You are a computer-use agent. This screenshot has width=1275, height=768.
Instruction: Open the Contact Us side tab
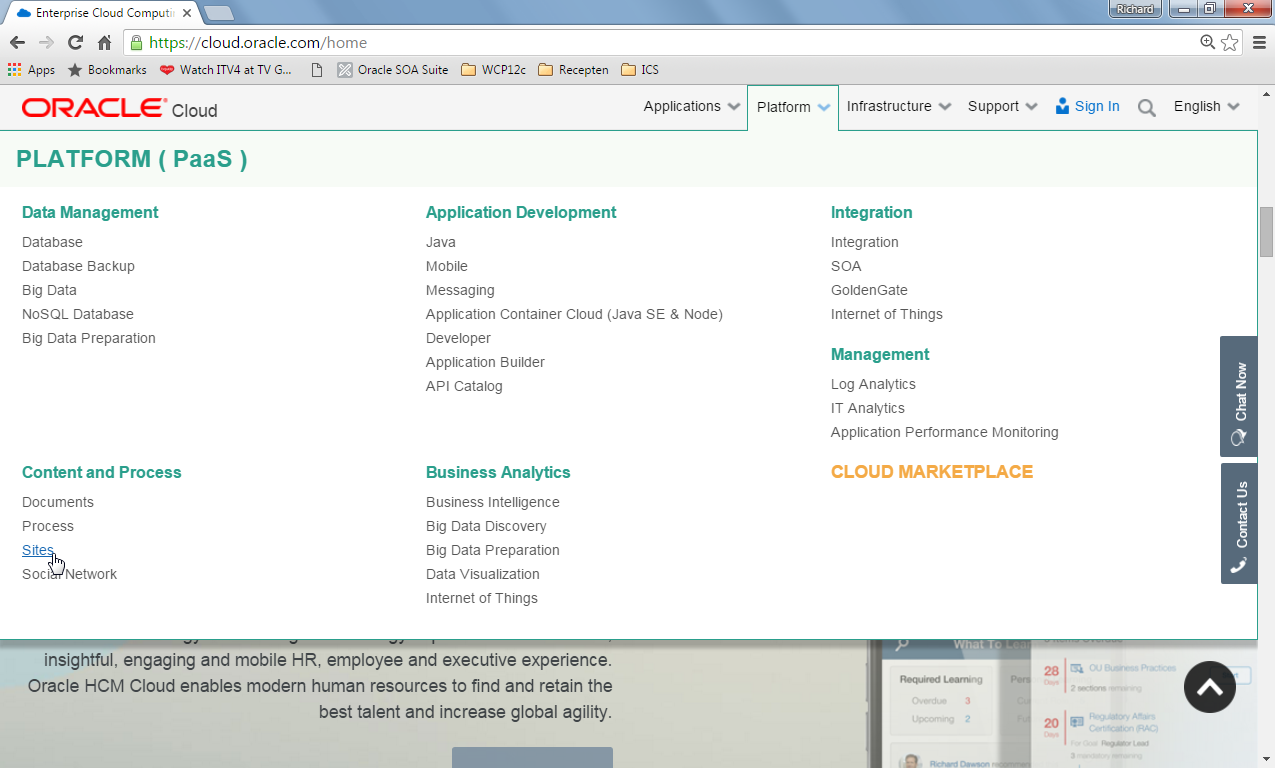pyautogui.click(x=1238, y=523)
